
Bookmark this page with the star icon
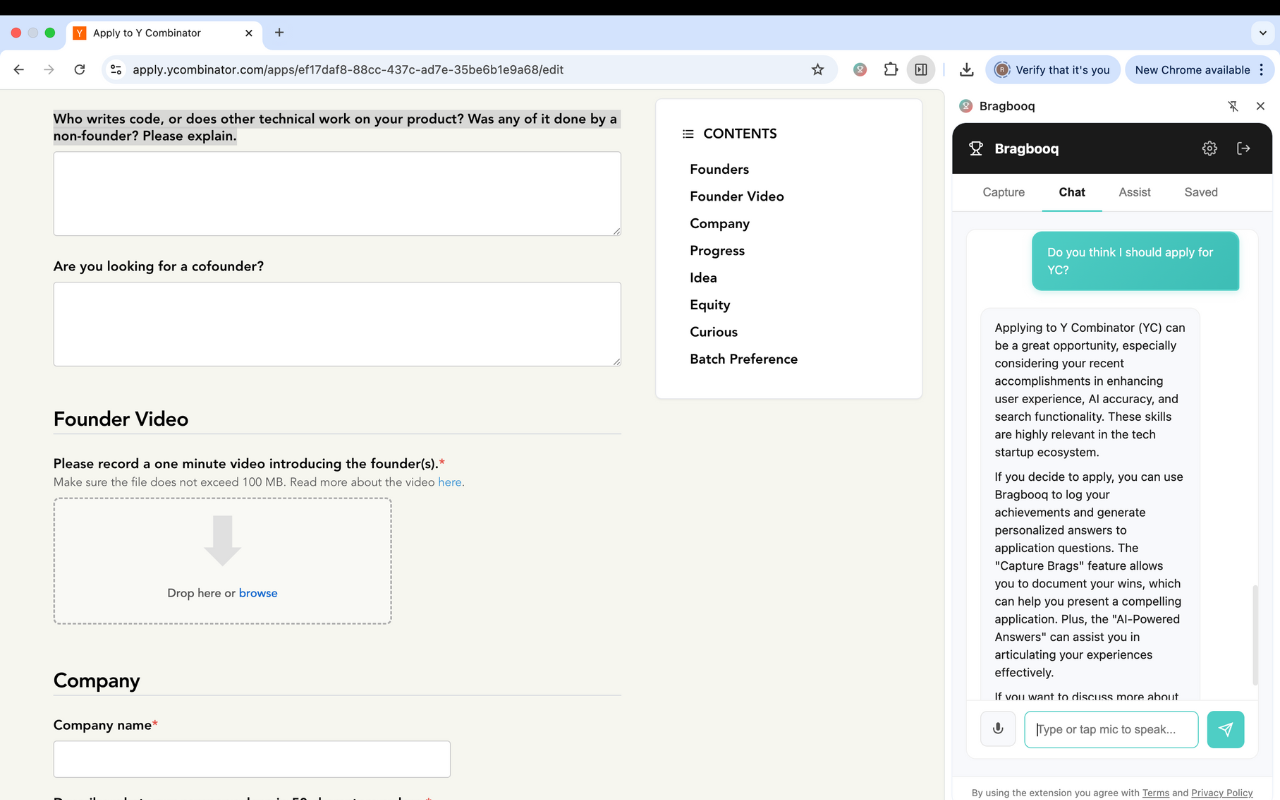tap(818, 70)
